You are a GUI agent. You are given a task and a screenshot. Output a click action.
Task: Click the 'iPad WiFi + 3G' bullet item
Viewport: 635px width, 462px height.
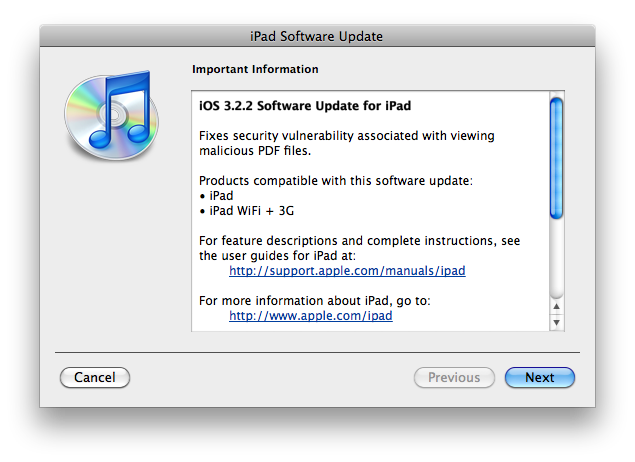coord(247,211)
